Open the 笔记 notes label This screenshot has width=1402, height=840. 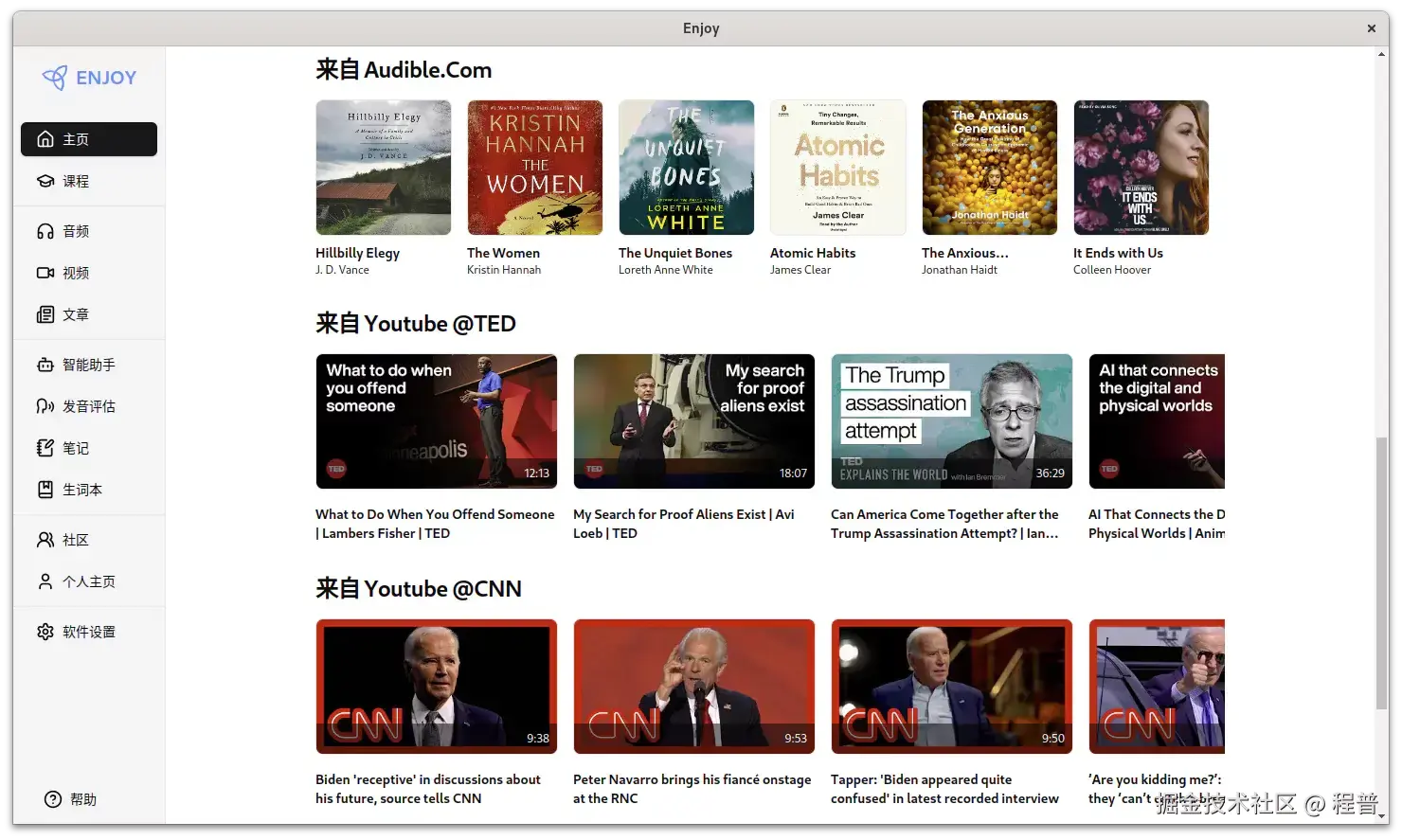point(76,448)
